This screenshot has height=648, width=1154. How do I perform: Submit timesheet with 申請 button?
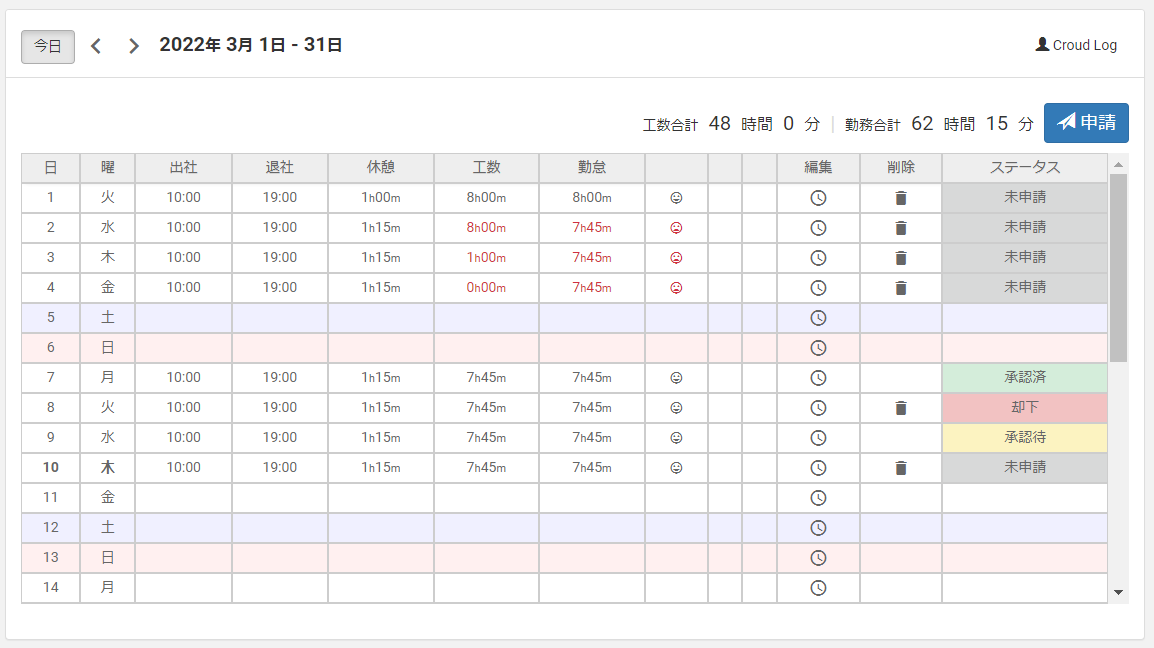[x=1086, y=122]
